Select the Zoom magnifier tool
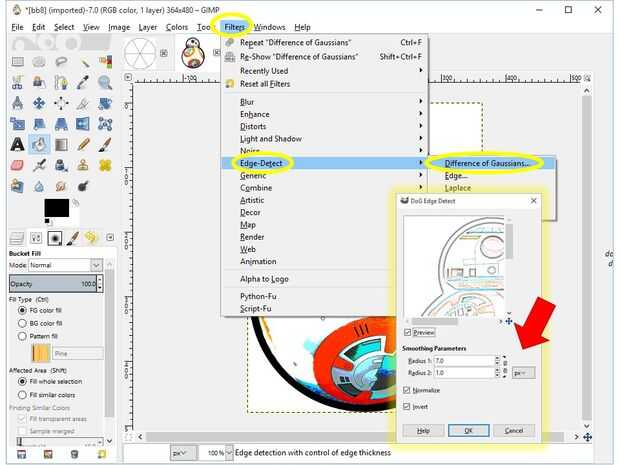 [105, 82]
